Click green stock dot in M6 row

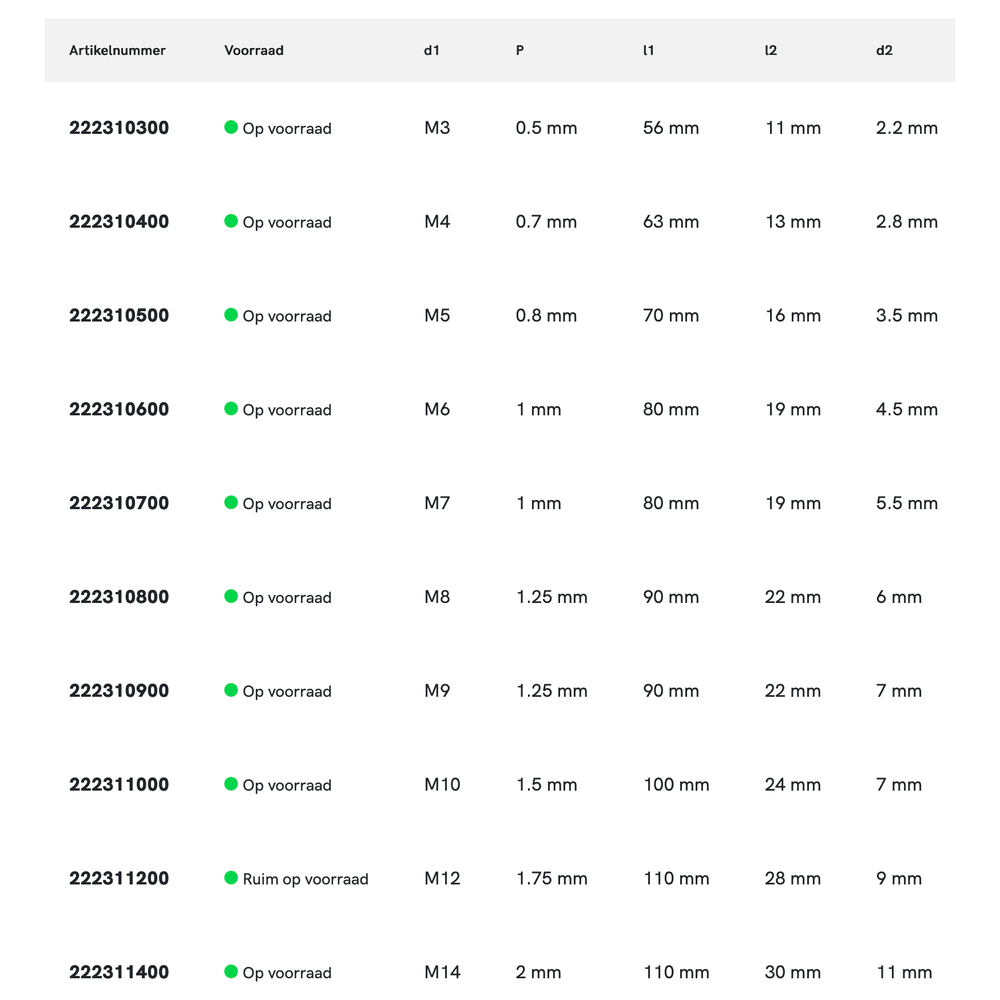click(x=231, y=409)
